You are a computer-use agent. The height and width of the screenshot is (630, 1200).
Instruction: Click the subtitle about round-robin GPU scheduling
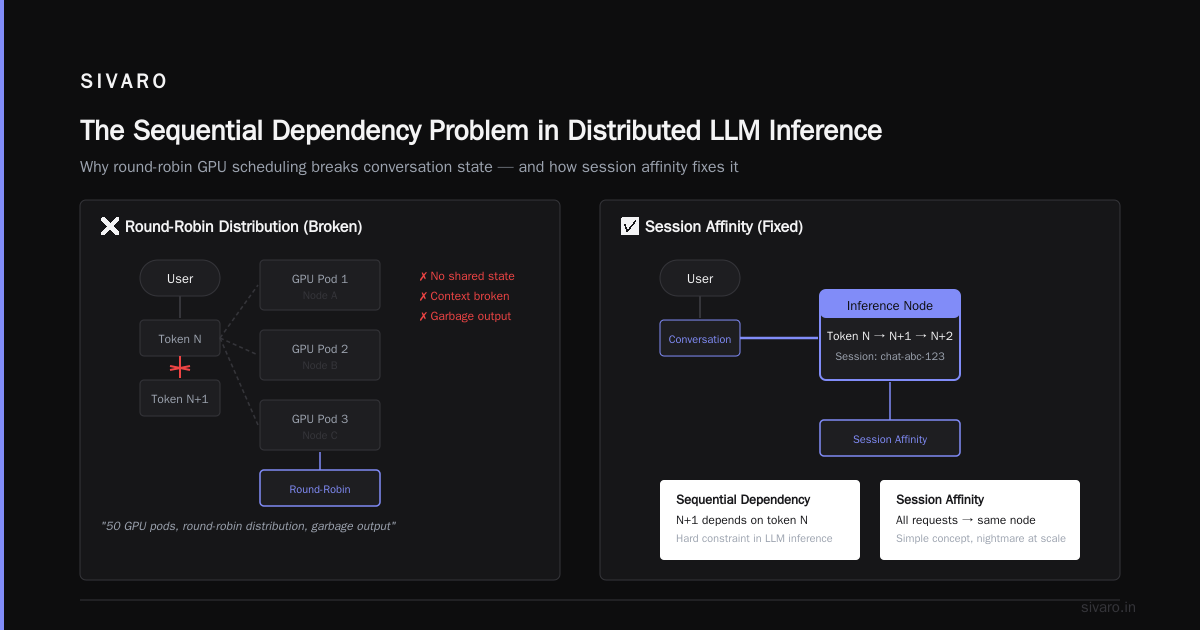click(x=409, y=167)
